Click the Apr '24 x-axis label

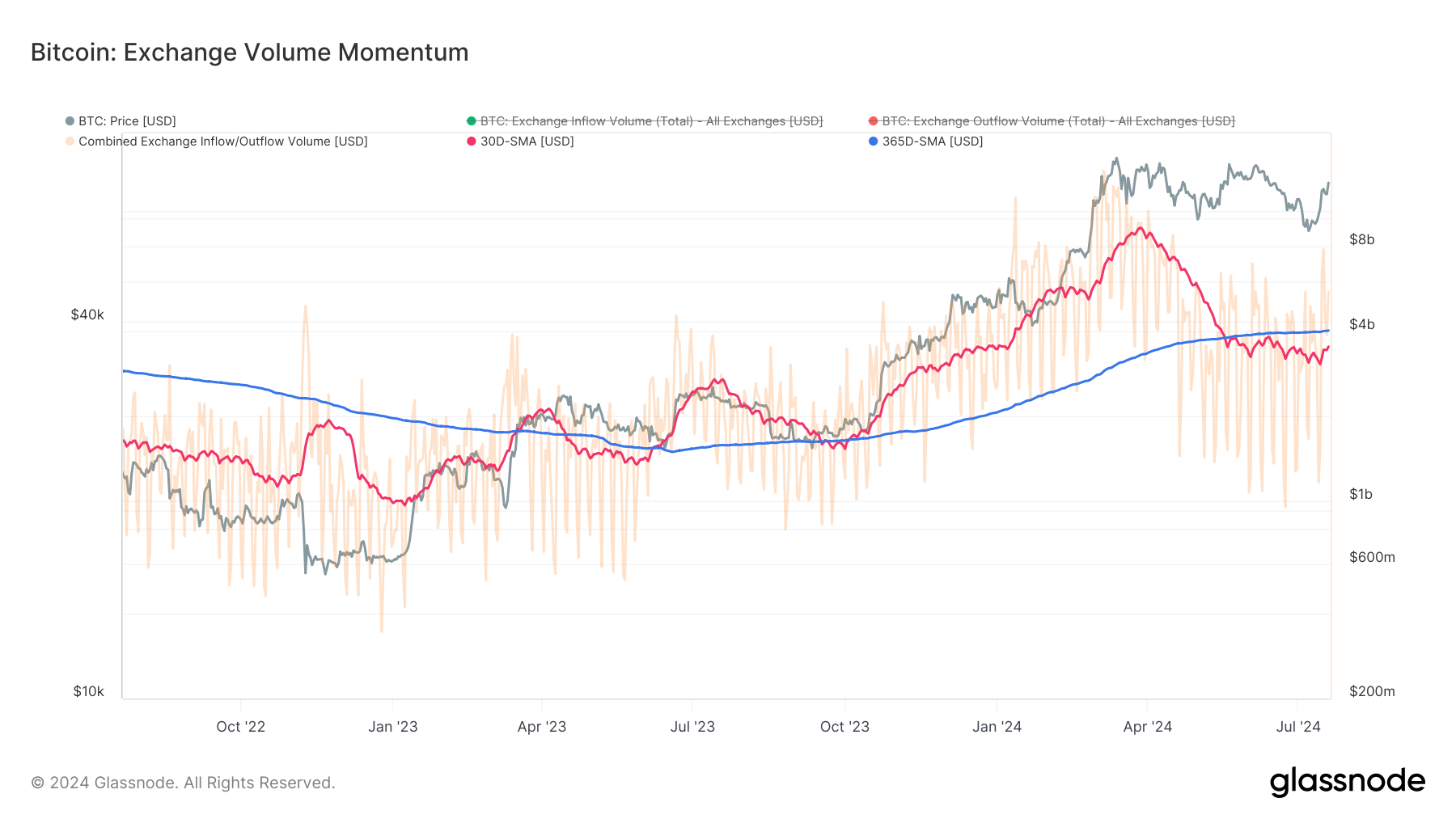click(1147, 727)
